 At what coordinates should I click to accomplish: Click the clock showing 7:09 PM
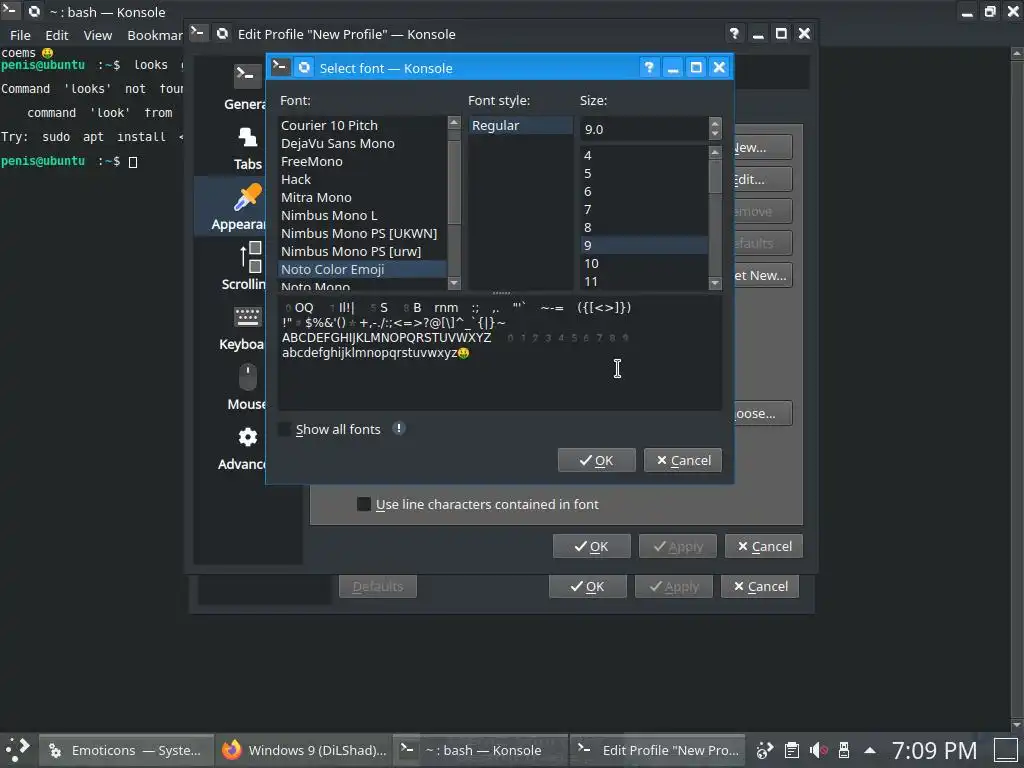point(934,750)
